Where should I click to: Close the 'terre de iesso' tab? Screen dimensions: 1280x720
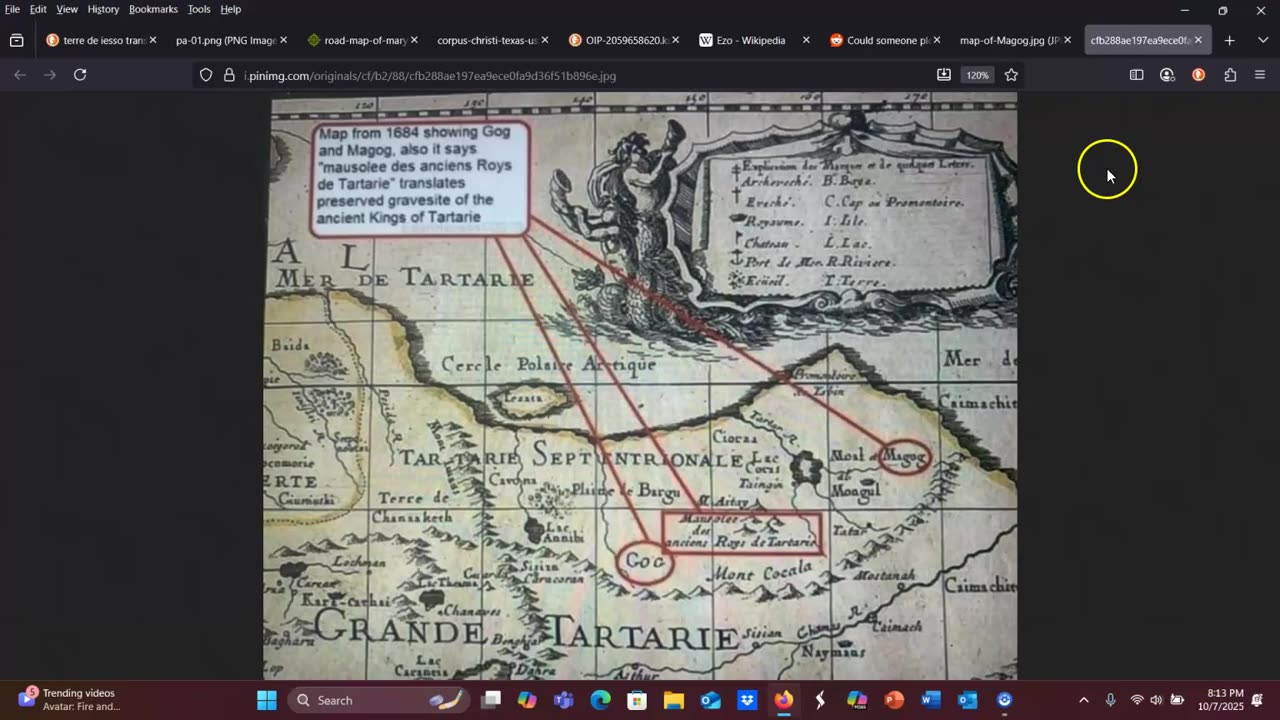[x=153, y=41]
